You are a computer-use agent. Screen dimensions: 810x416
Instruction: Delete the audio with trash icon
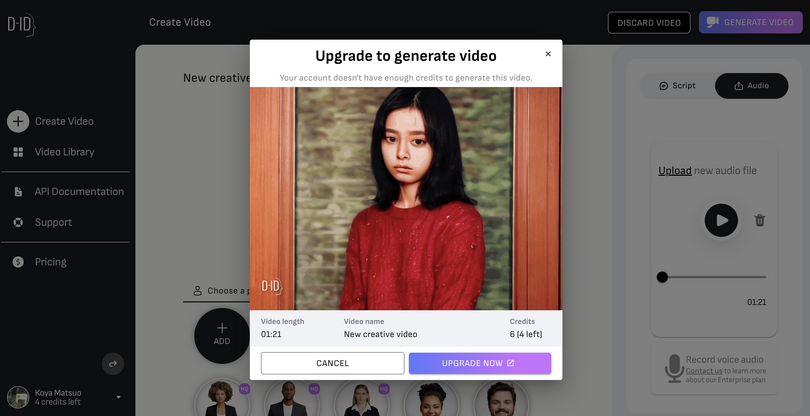[759, 221]
